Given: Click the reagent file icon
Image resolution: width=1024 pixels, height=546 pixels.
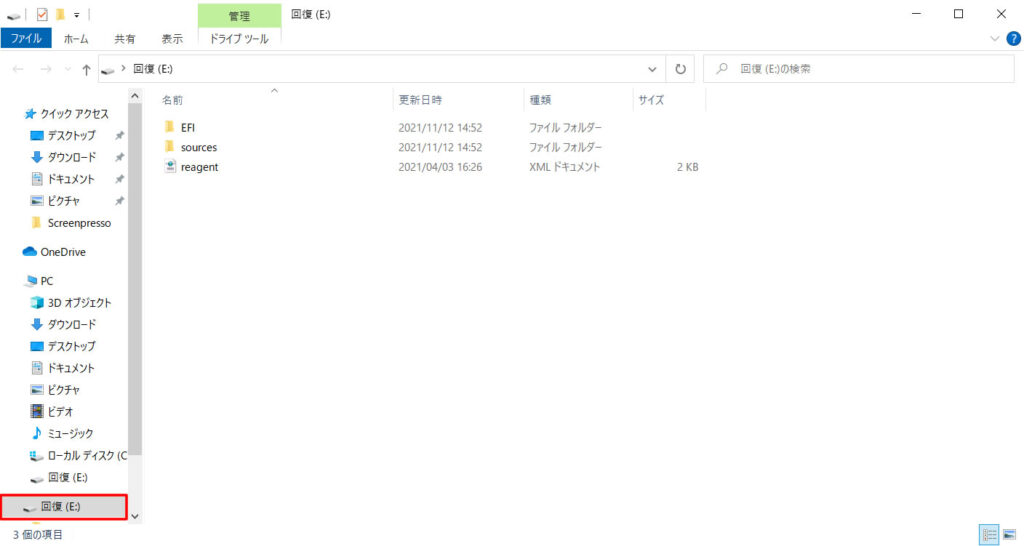Looking at the screenshot, I should (170, 167).
